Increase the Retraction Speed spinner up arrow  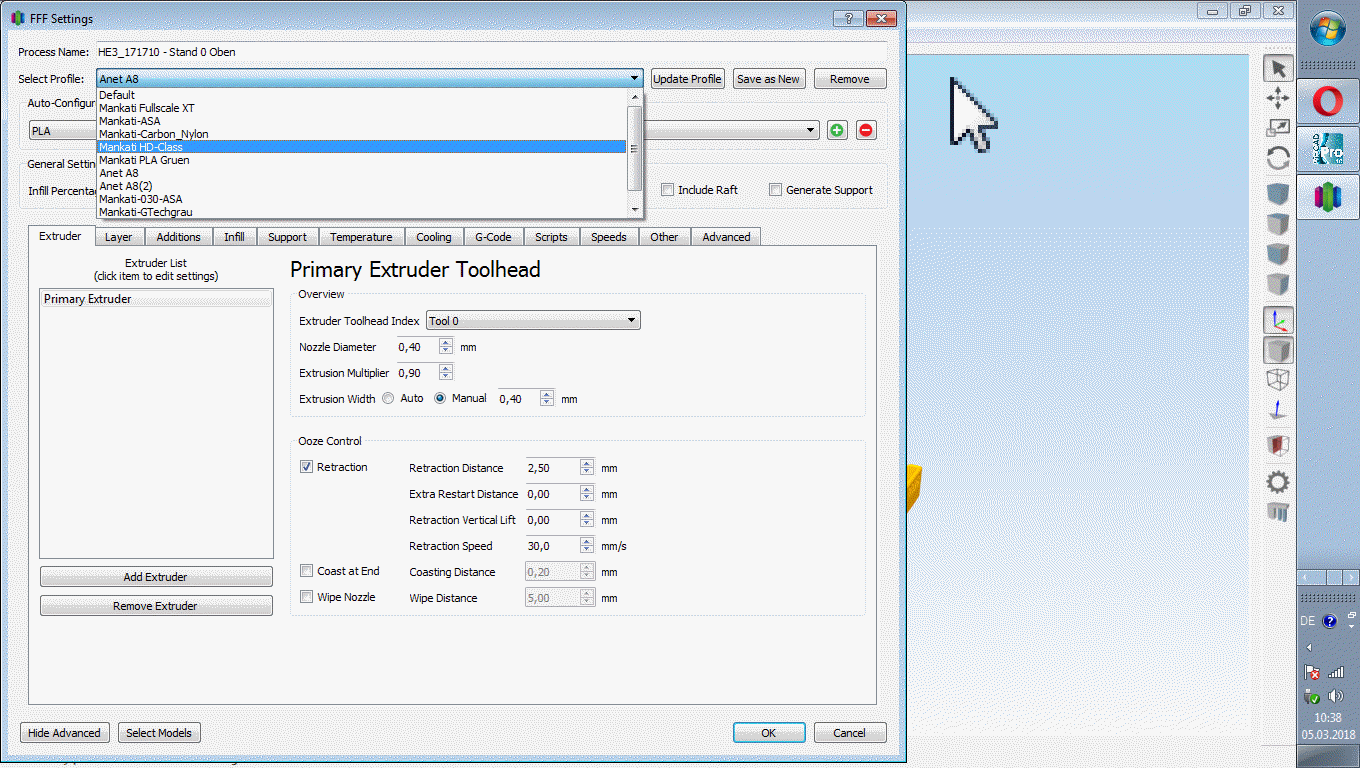587,542
